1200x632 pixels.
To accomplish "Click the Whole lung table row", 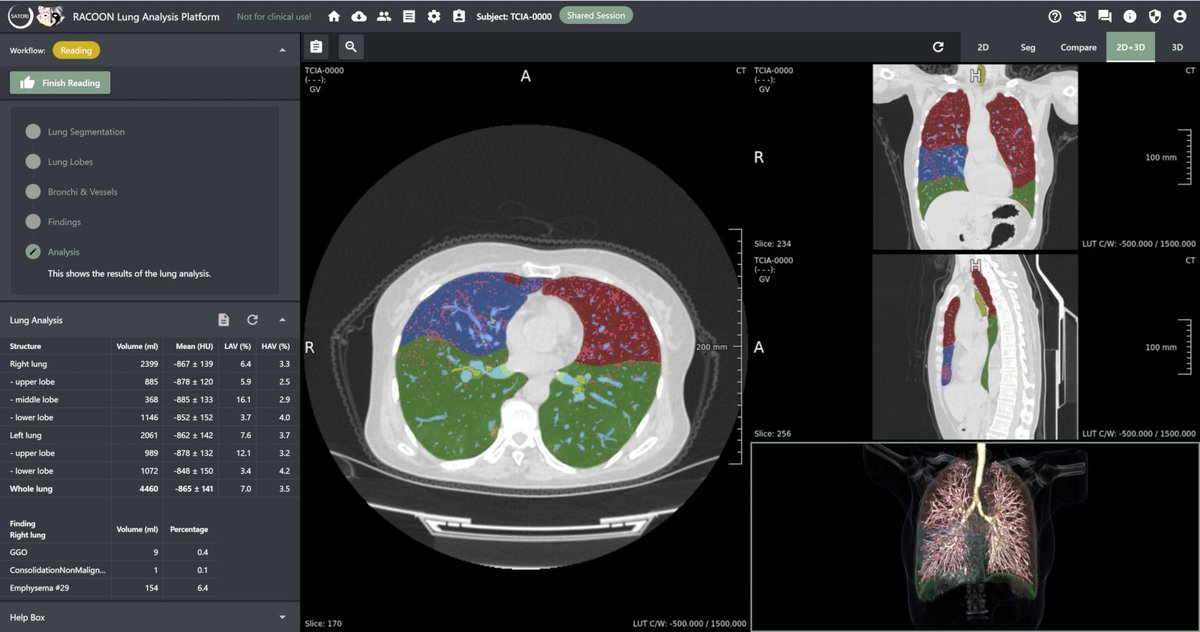I will tap(150, 489).
